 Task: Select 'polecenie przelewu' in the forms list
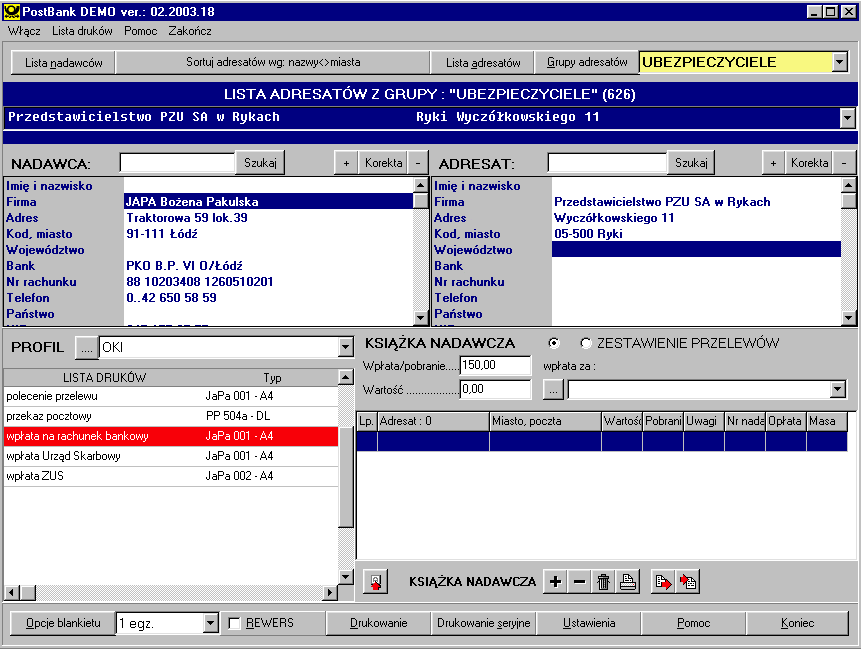click(x=171, y=396)
